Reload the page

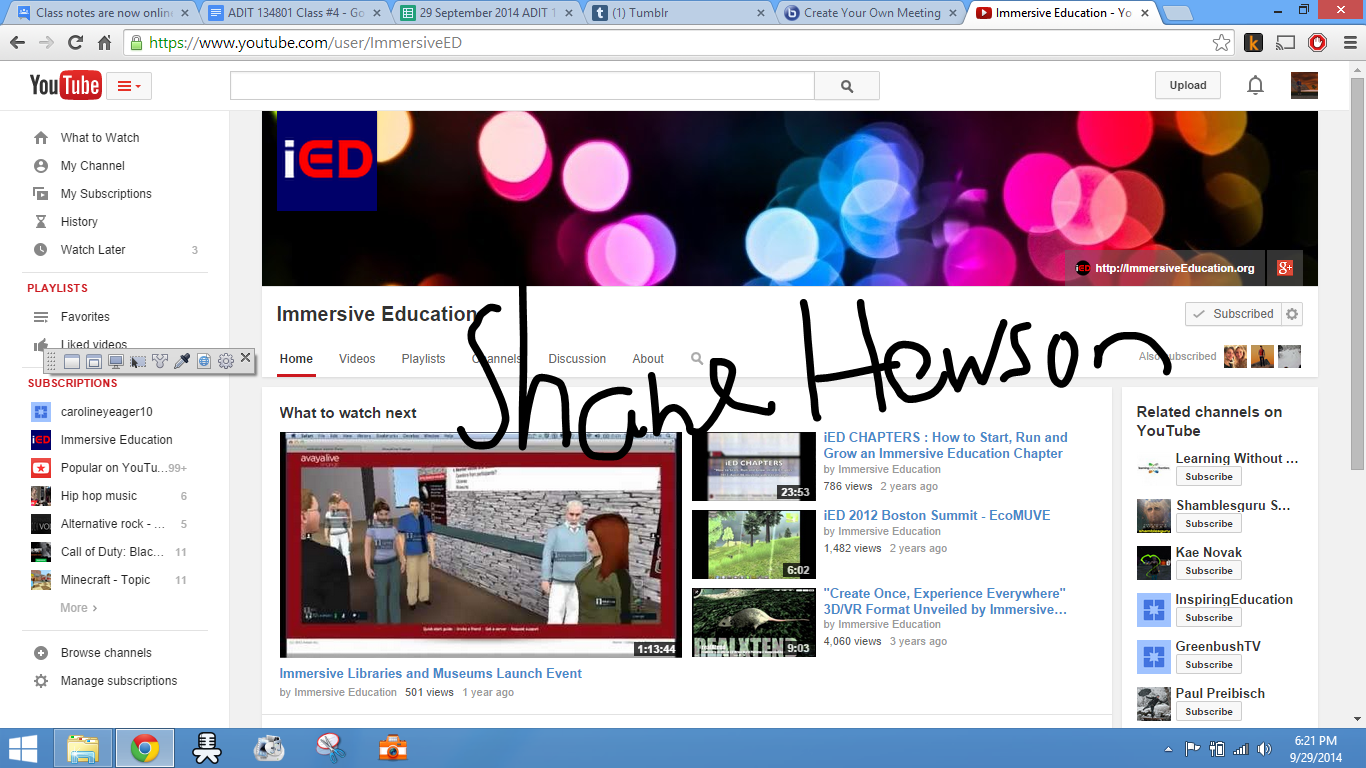75,43
